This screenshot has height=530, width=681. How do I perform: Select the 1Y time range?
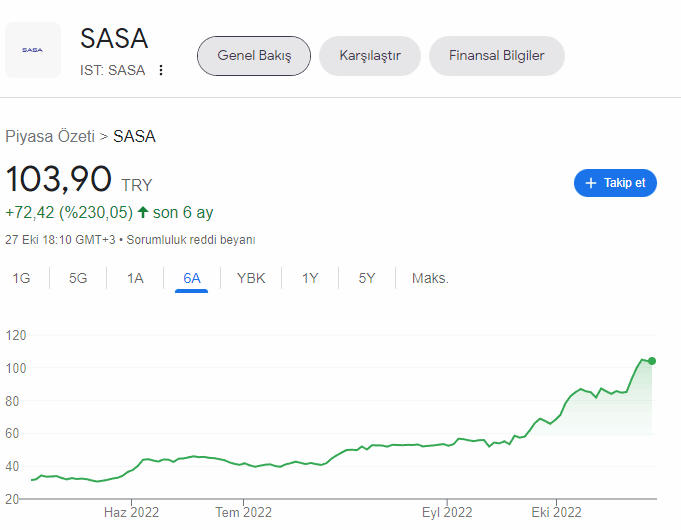310,278
